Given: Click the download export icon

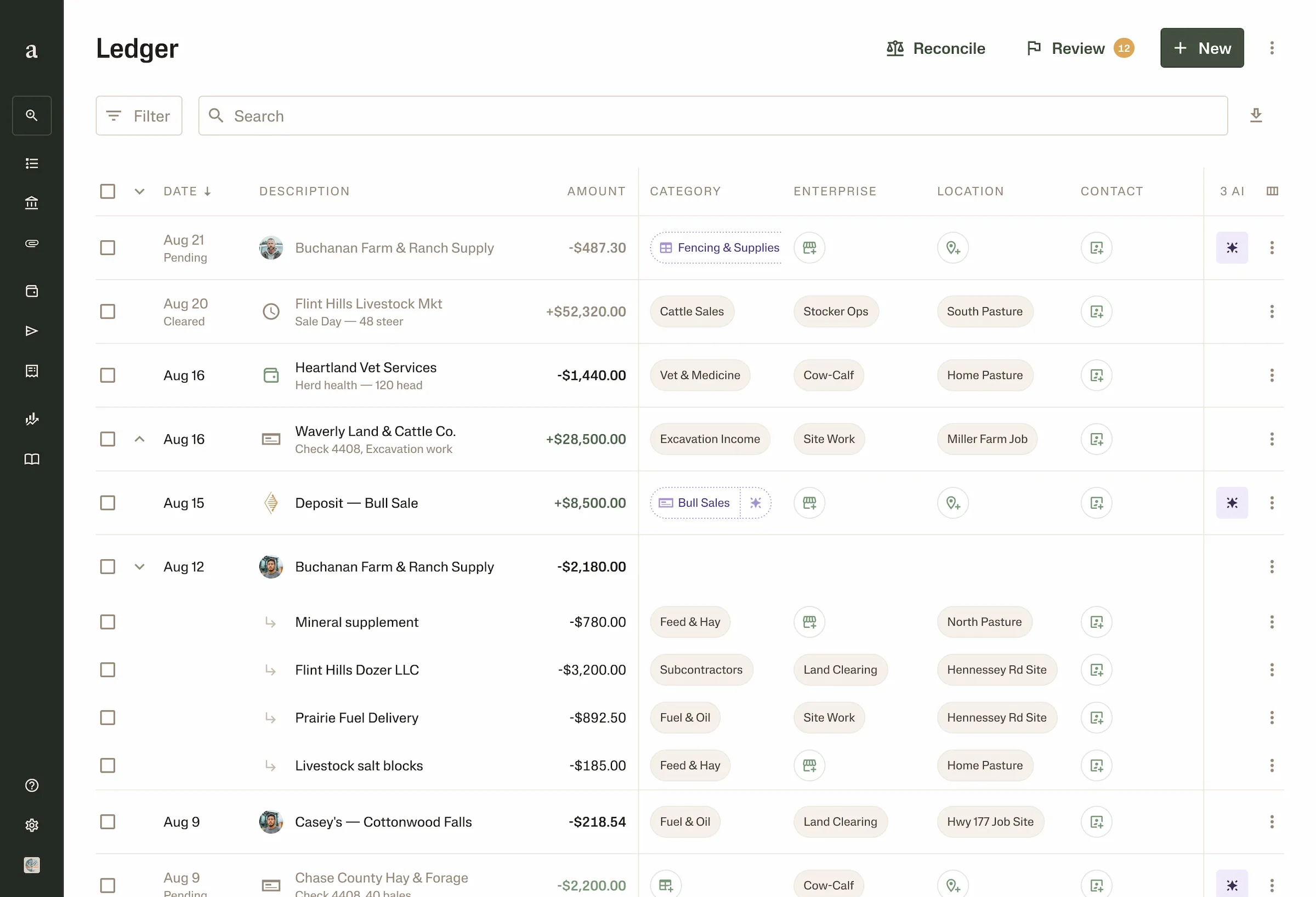Looking at the screenshot, I should 1256,116.
